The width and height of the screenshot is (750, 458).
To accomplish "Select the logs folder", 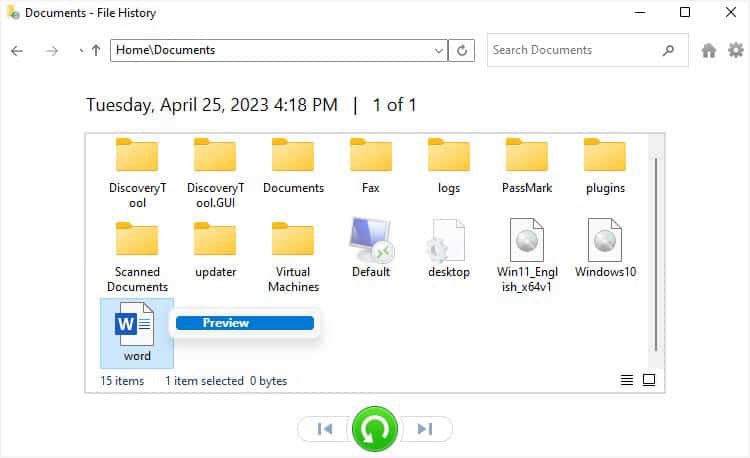I will coord(449,166).
